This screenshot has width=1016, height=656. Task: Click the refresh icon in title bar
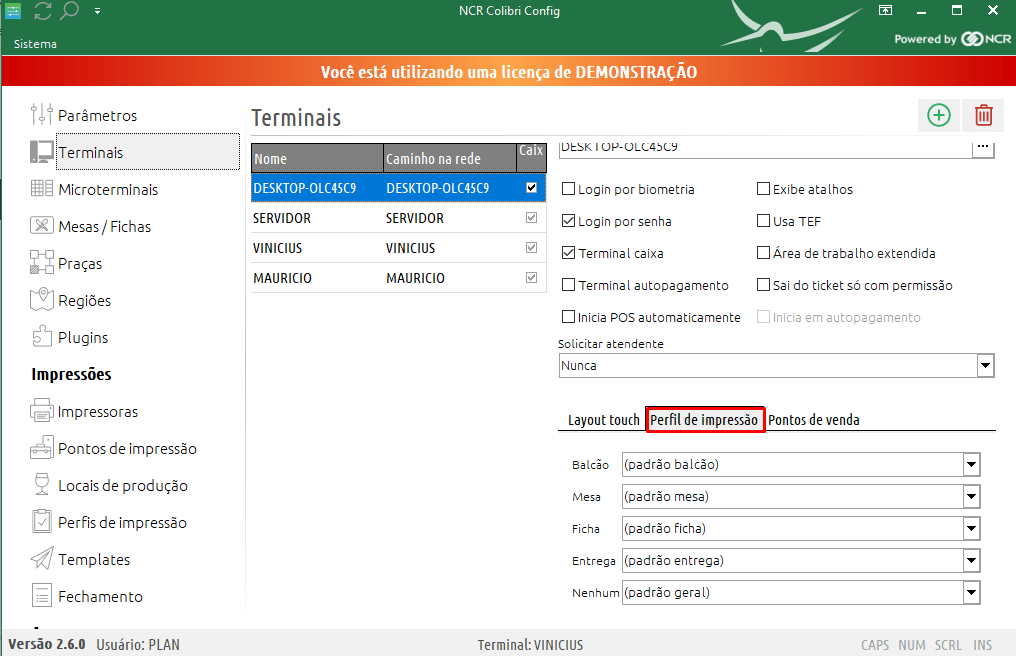[43, 11]
